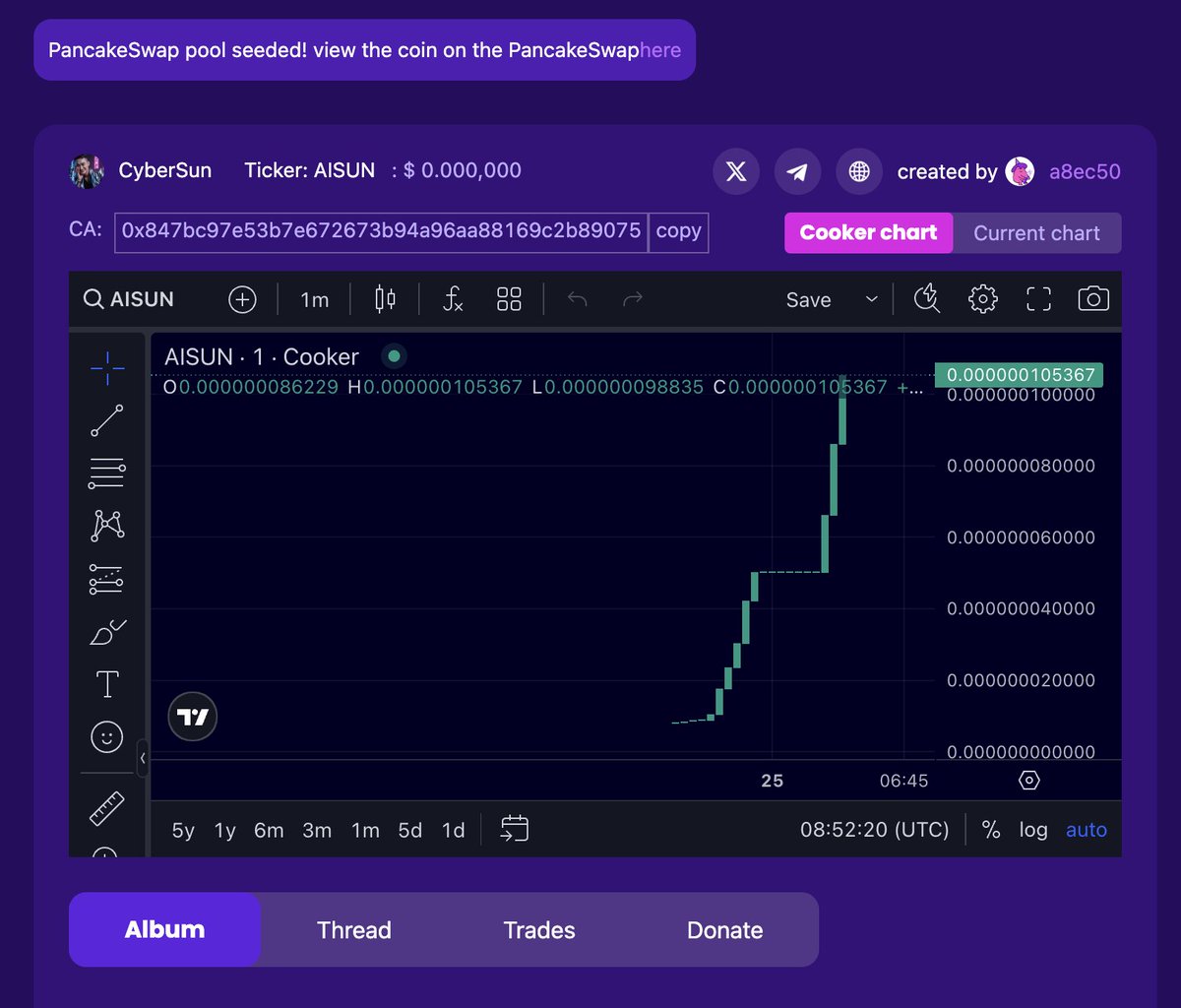
Task: Select the contract address field
Action: [381, 231]
